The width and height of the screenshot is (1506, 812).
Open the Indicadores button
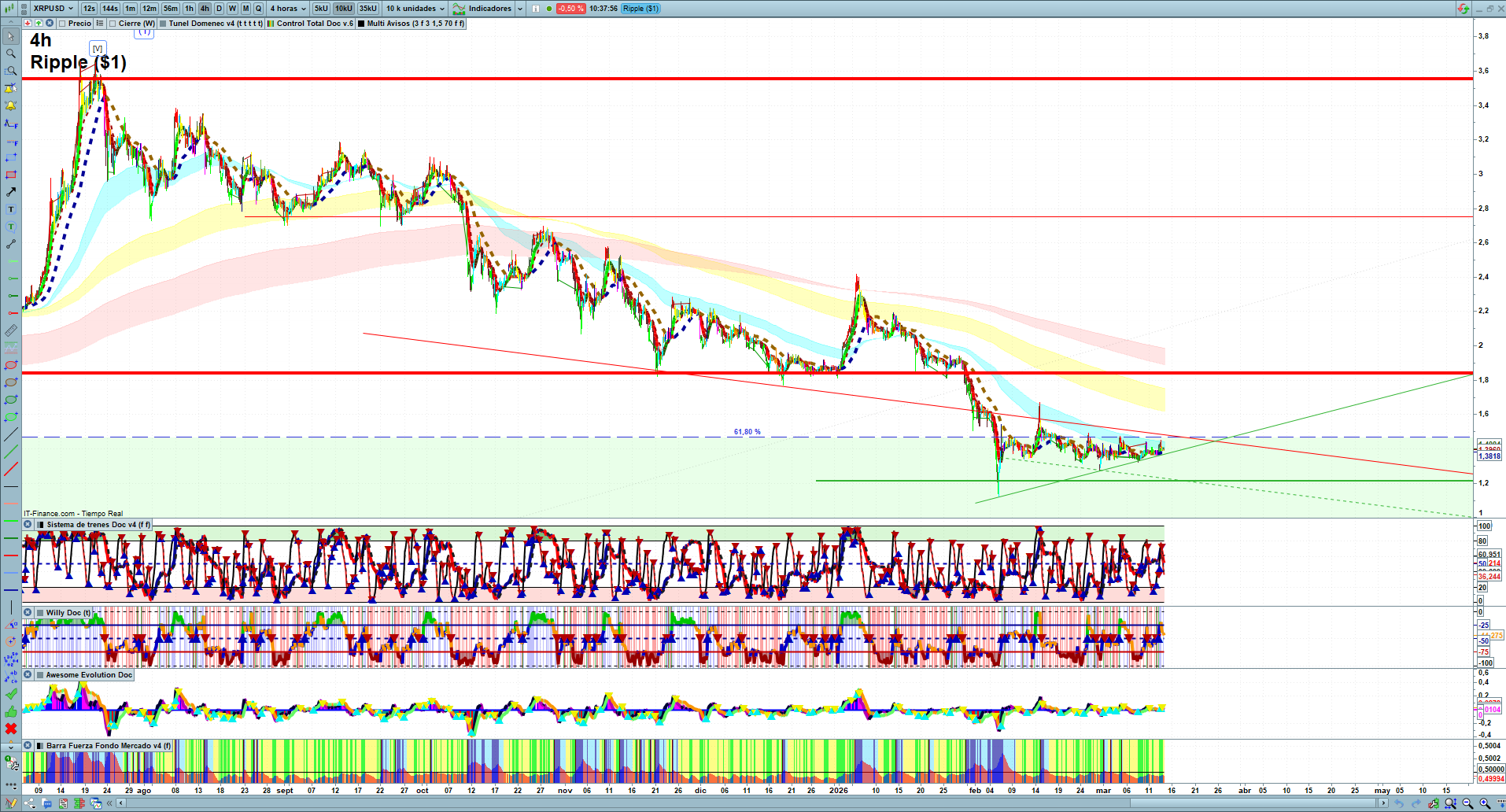point(482,9)
